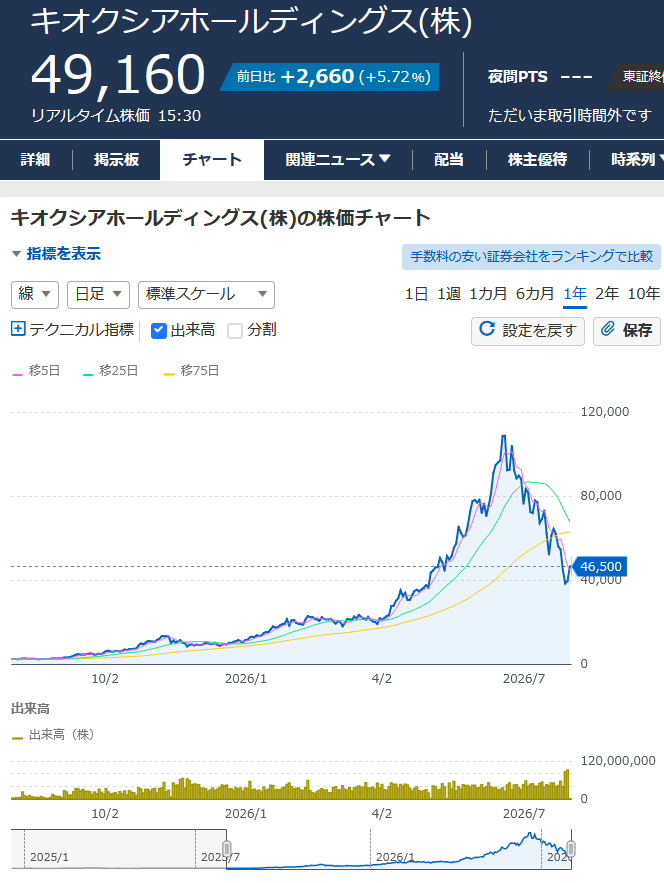The width and height of the screenshot is (664, 883).
Task: Uncheck the 出来高 checkbox
Action: 159,331
